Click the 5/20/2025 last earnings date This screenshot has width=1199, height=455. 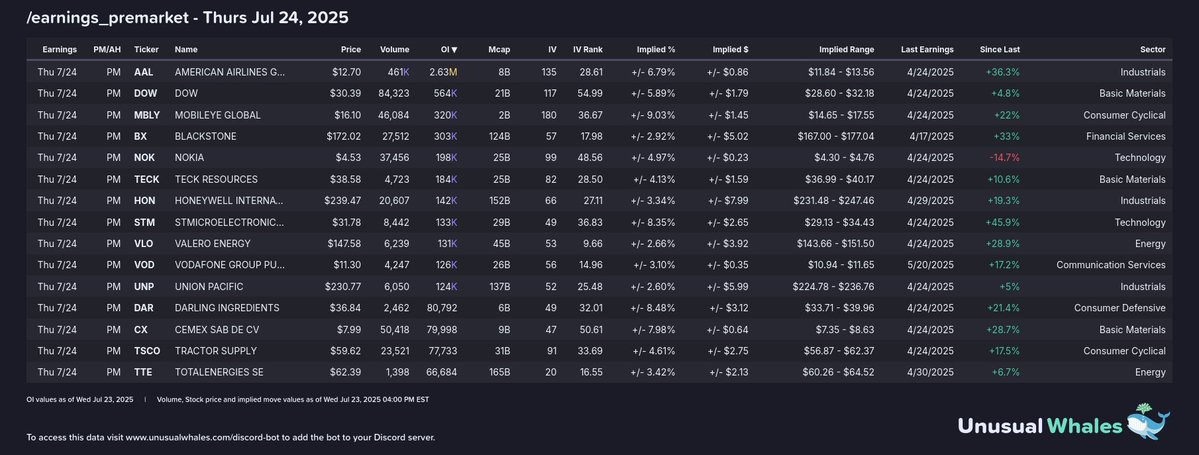931,265
